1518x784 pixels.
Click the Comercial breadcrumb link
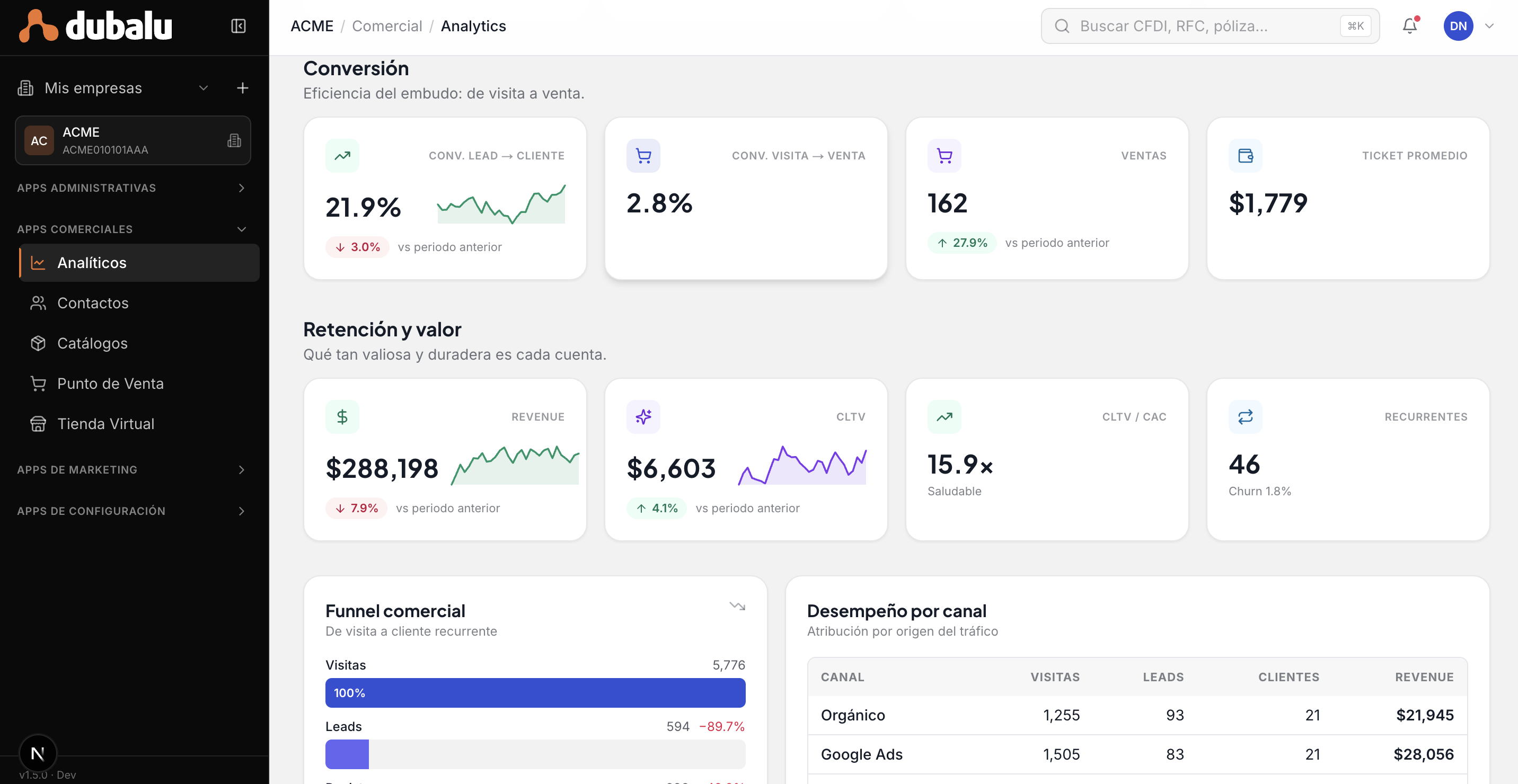[x=386, y=26]
